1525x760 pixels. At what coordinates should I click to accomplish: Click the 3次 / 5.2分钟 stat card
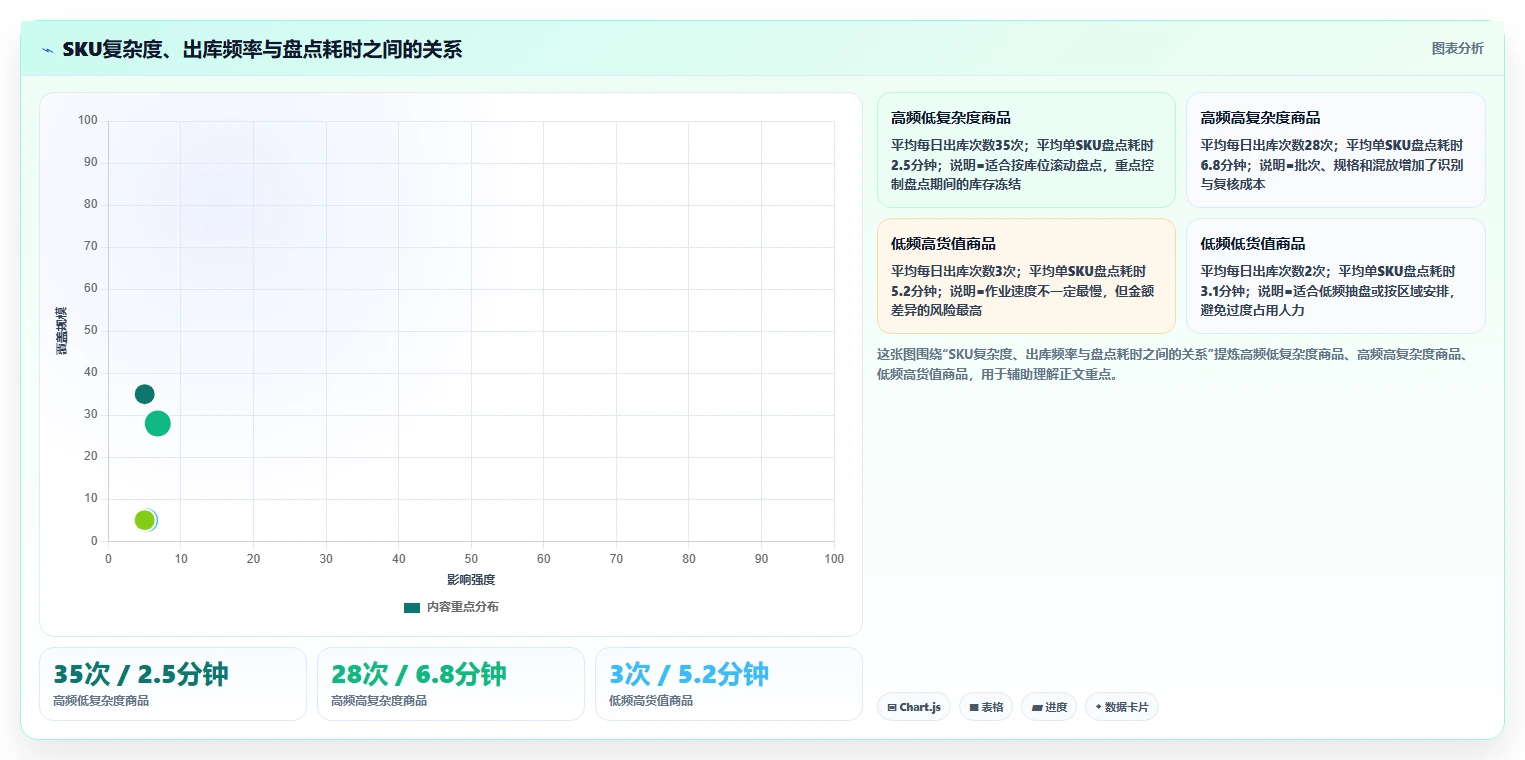point(728,684)
